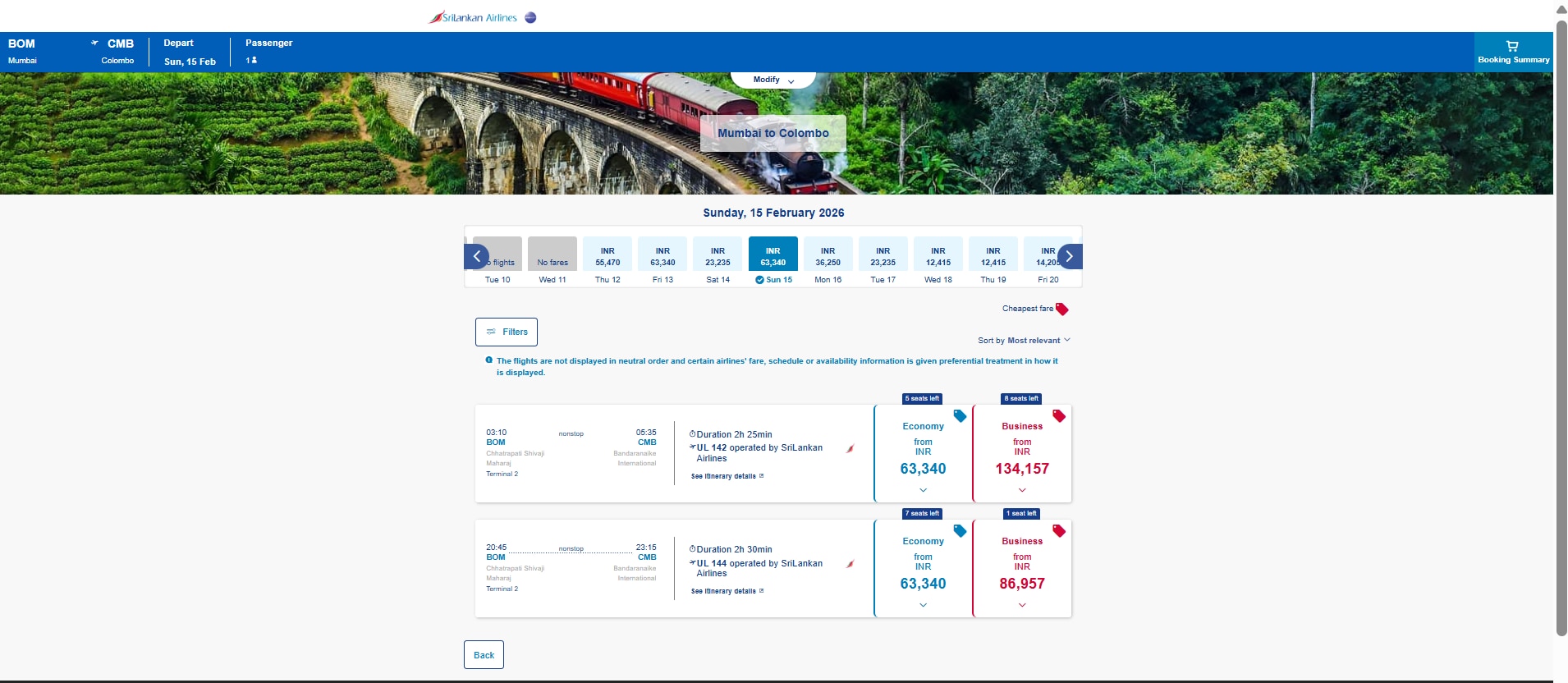
Task: Open the Sort by Most relevant dropdown
Action: point(1024,341)
